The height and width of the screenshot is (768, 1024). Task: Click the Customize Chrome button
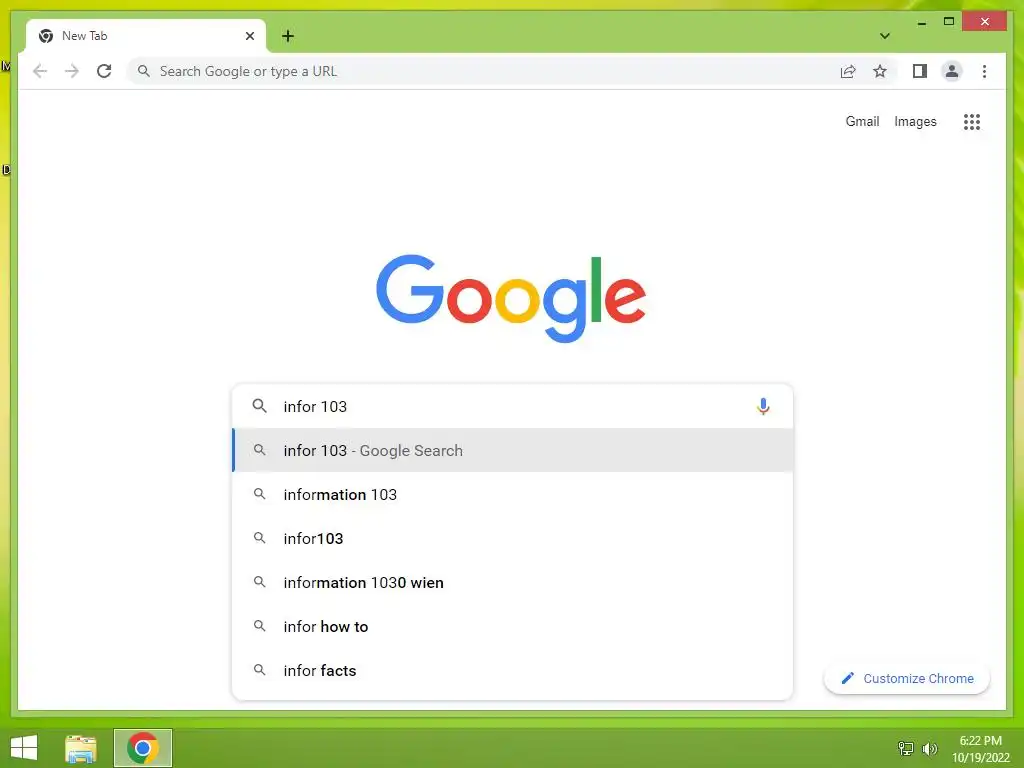pyautogui.click(x=906, y=679)
